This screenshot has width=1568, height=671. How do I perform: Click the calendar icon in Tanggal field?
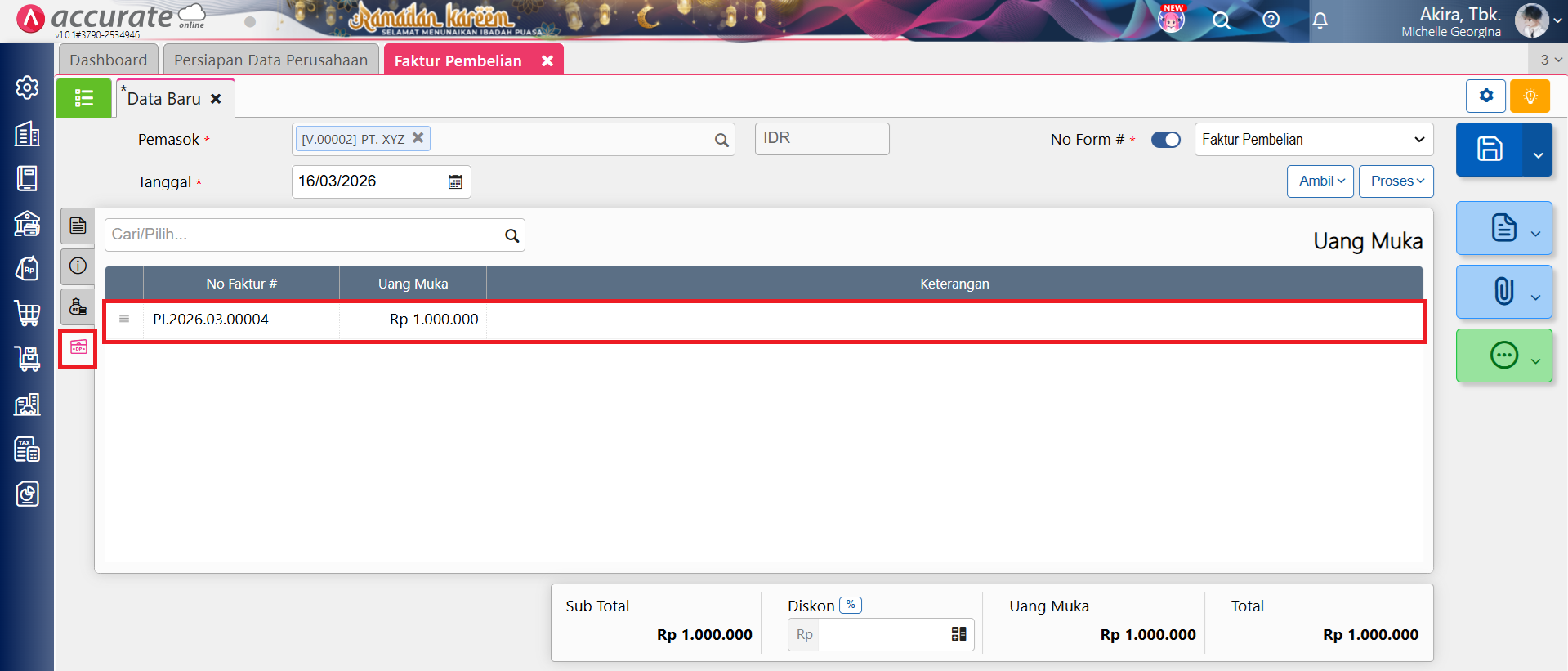455,182
